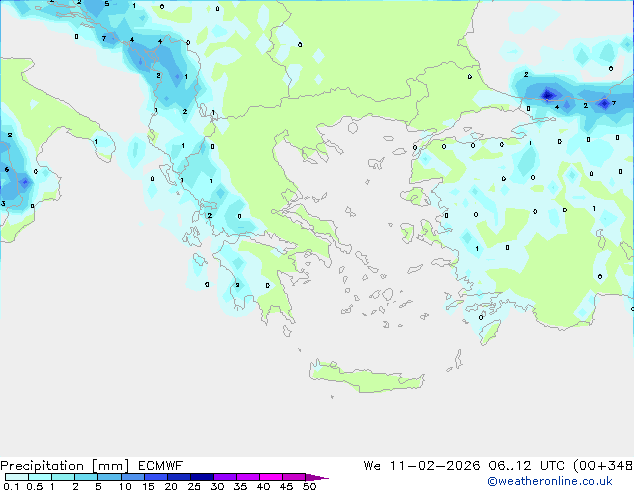Click the 5–10 mm legend swatch
Image resolution: width=634 pixels, height=490 pixels.
coord(109,477)
